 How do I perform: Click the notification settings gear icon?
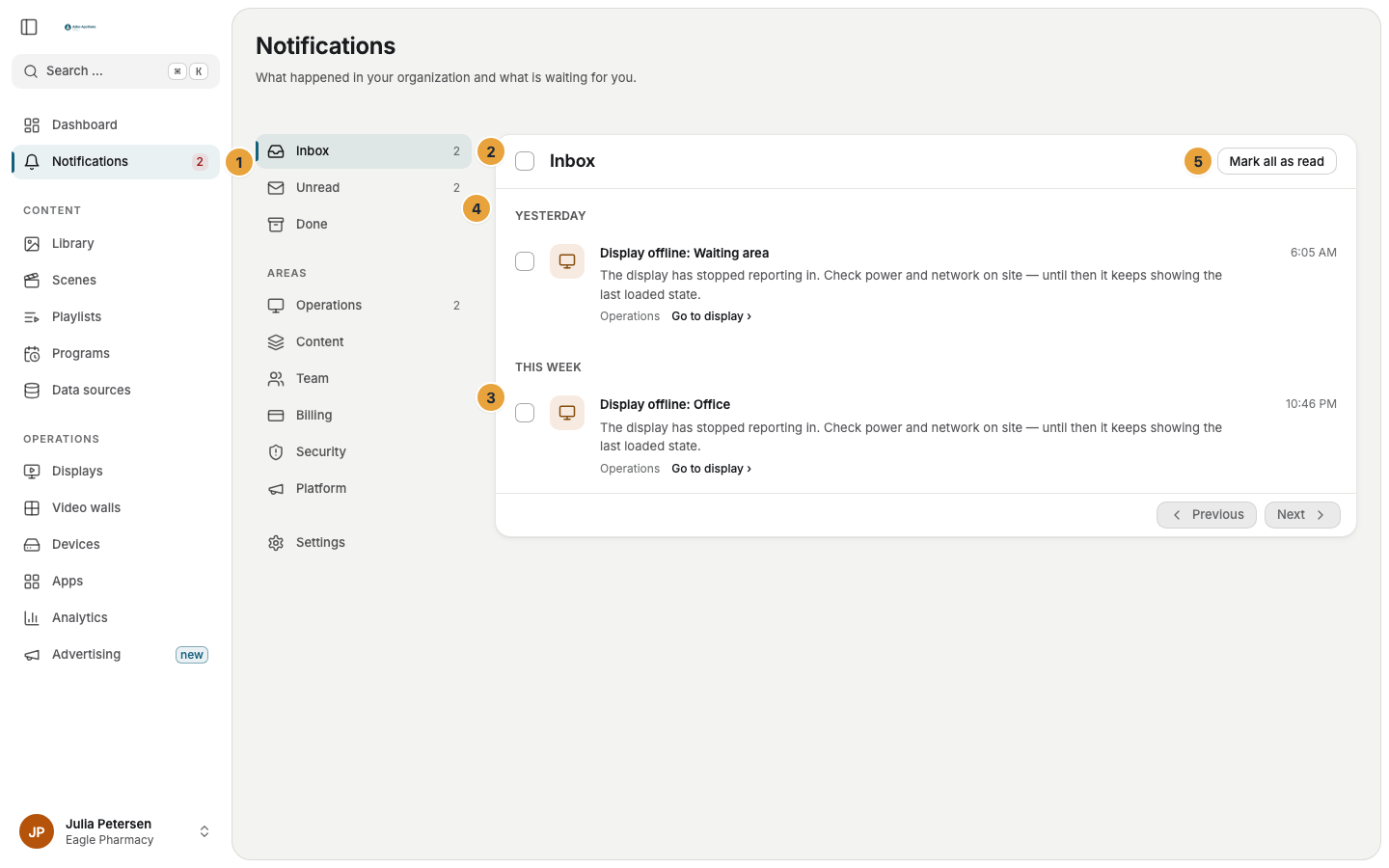click(276, 543)
